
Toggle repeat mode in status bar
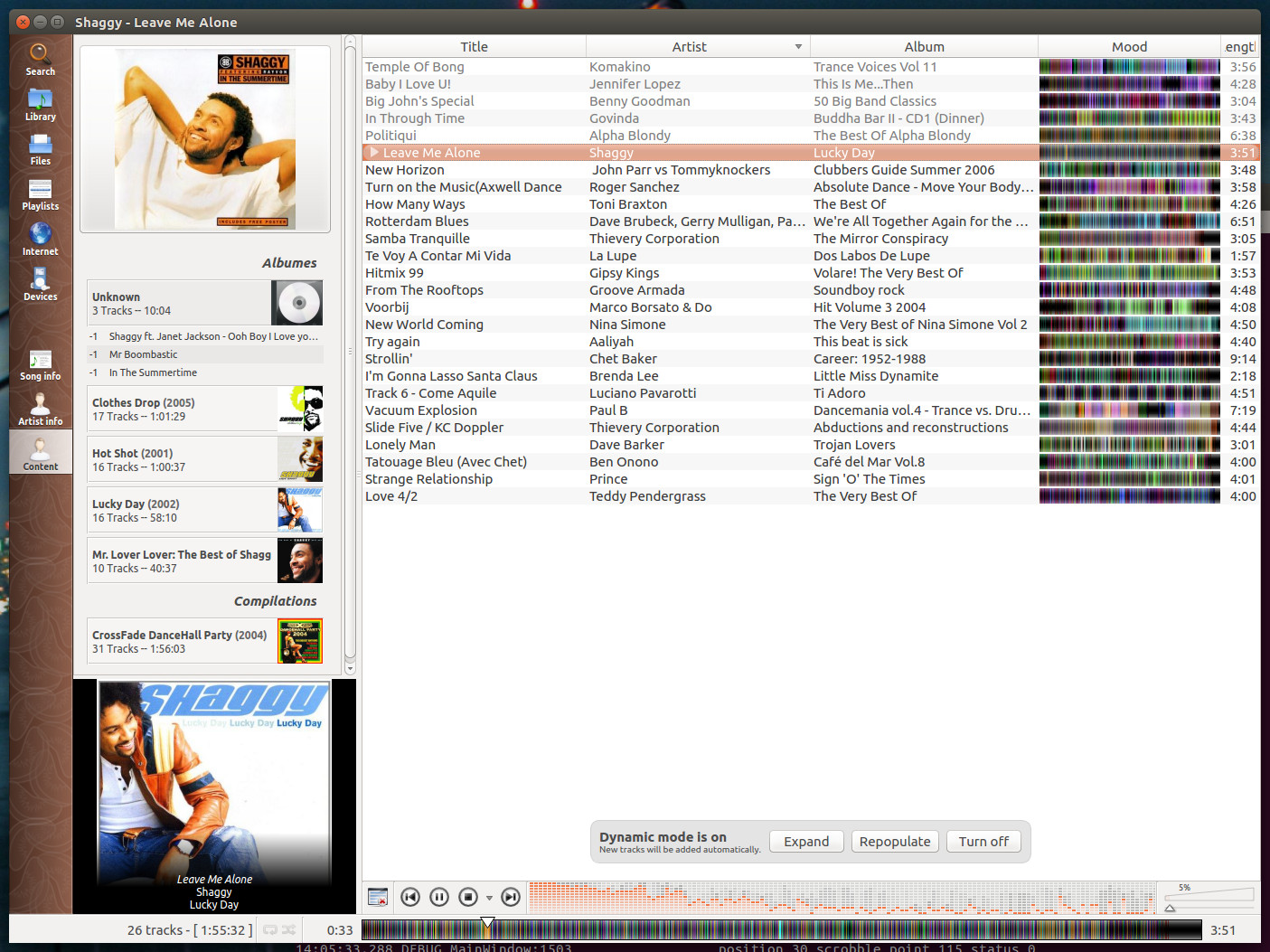point(270,929)
